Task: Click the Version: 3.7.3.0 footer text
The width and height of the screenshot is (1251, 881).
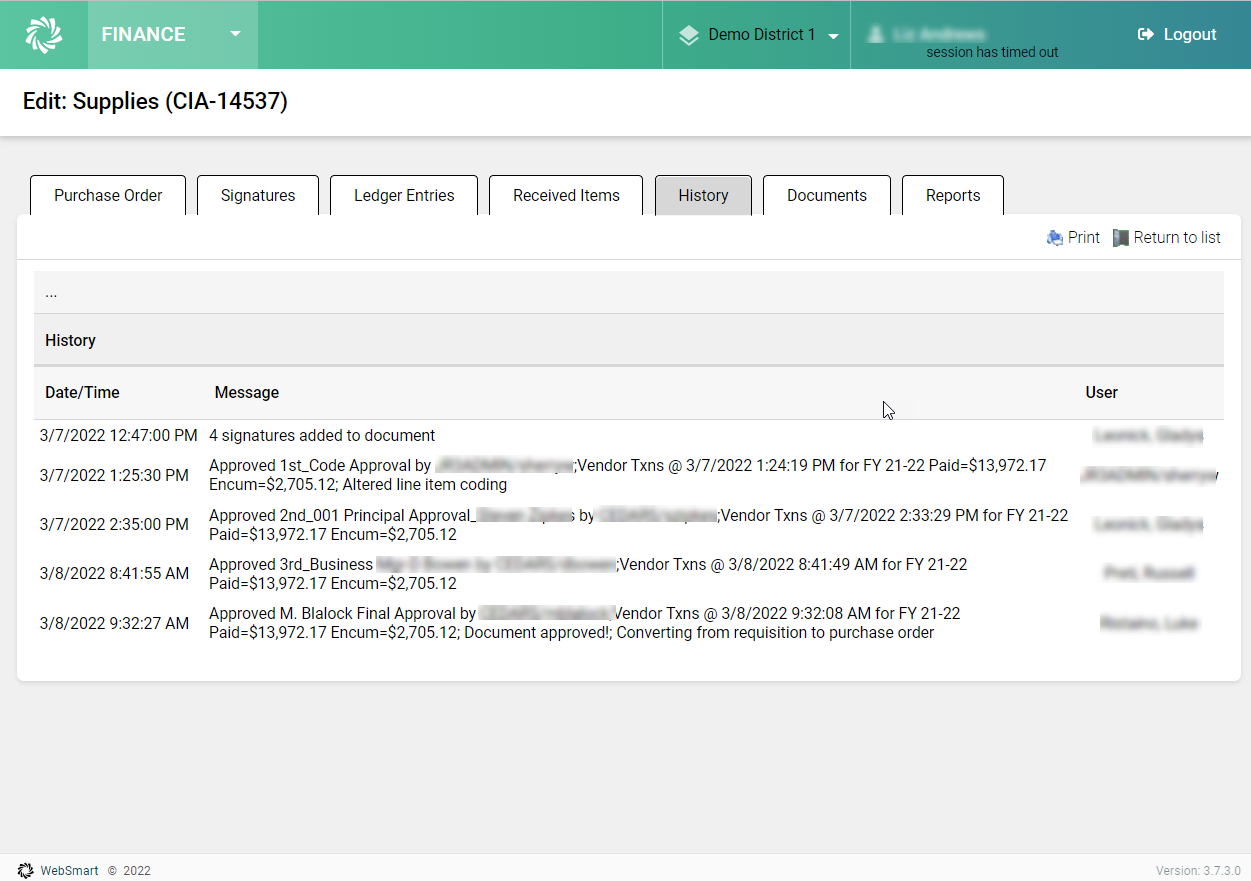Action: click(1198, 870)
